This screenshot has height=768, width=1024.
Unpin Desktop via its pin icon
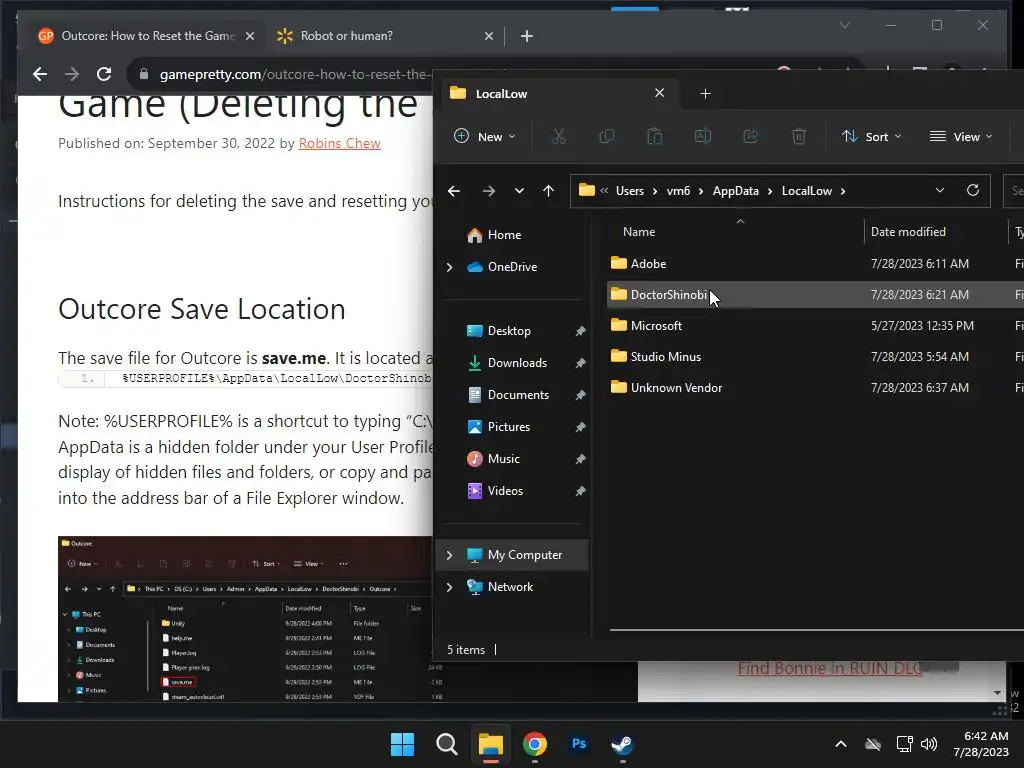[x=580, y=331]
